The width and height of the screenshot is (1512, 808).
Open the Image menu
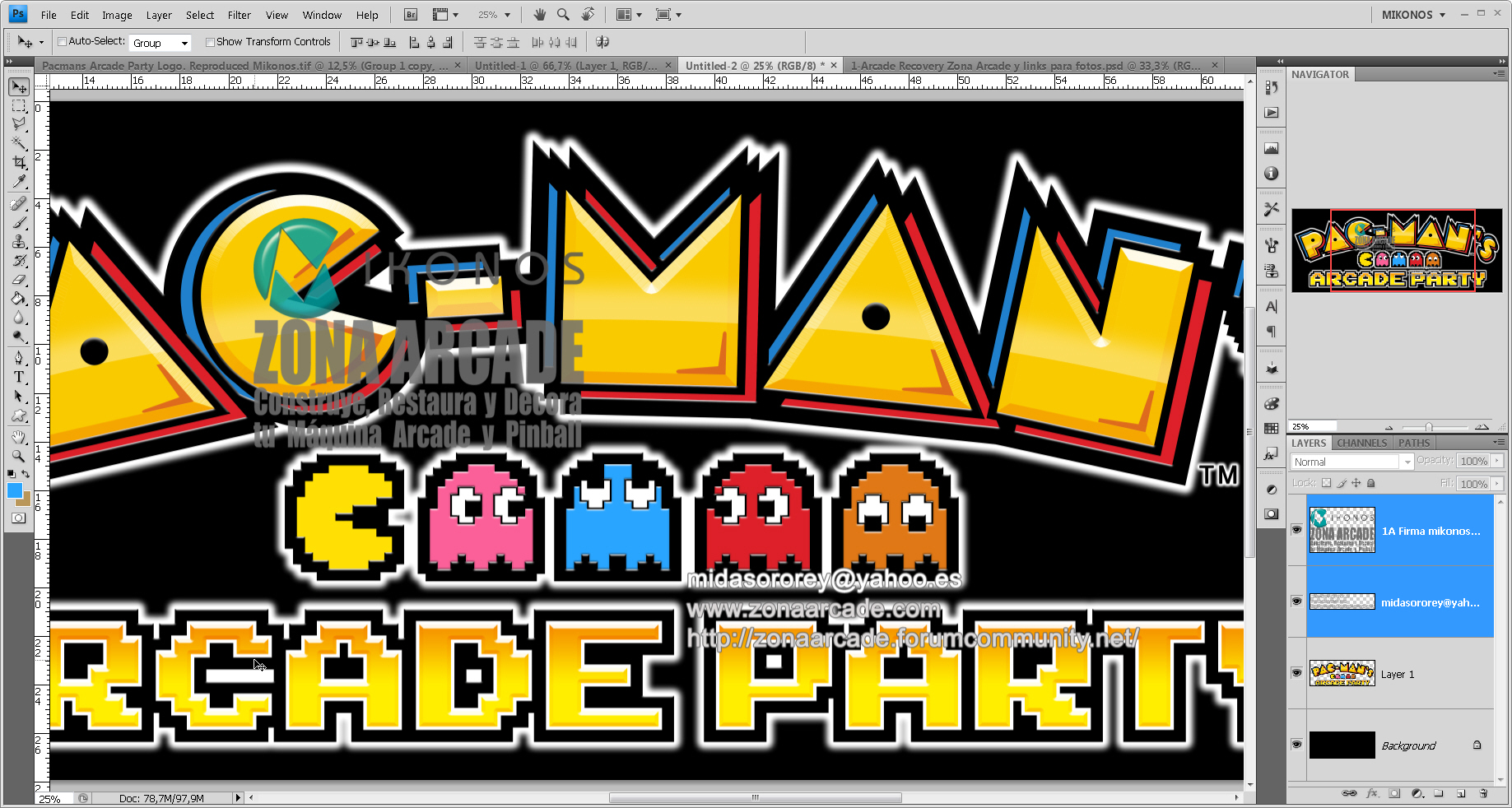(117, 15)
